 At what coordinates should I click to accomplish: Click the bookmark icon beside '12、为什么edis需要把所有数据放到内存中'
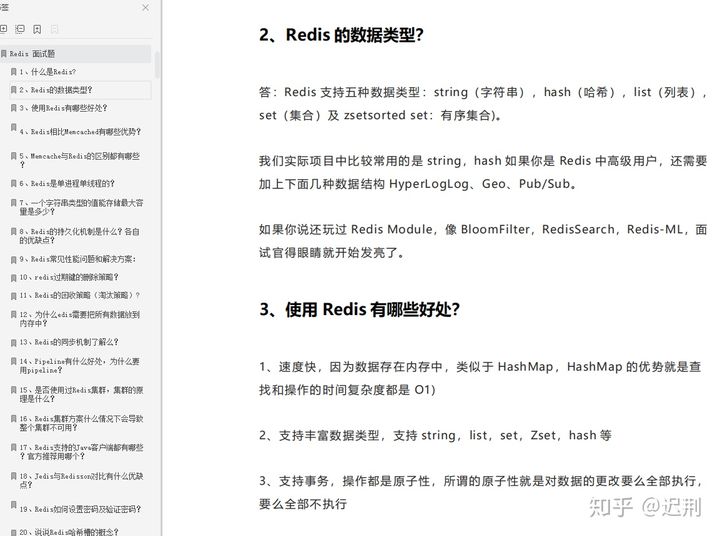pyautogui.click(x=14, y=315)
